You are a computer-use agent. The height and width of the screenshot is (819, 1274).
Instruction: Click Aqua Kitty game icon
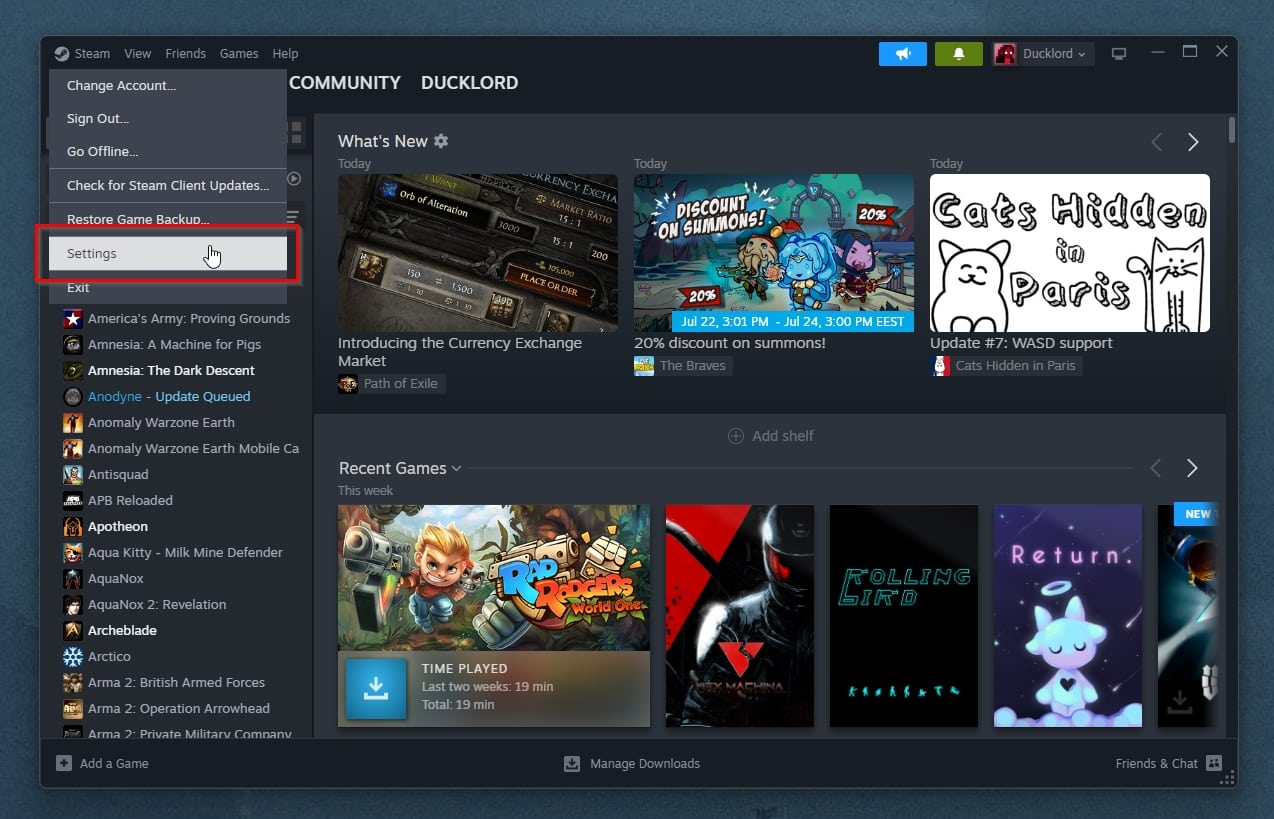coord(73,553)
